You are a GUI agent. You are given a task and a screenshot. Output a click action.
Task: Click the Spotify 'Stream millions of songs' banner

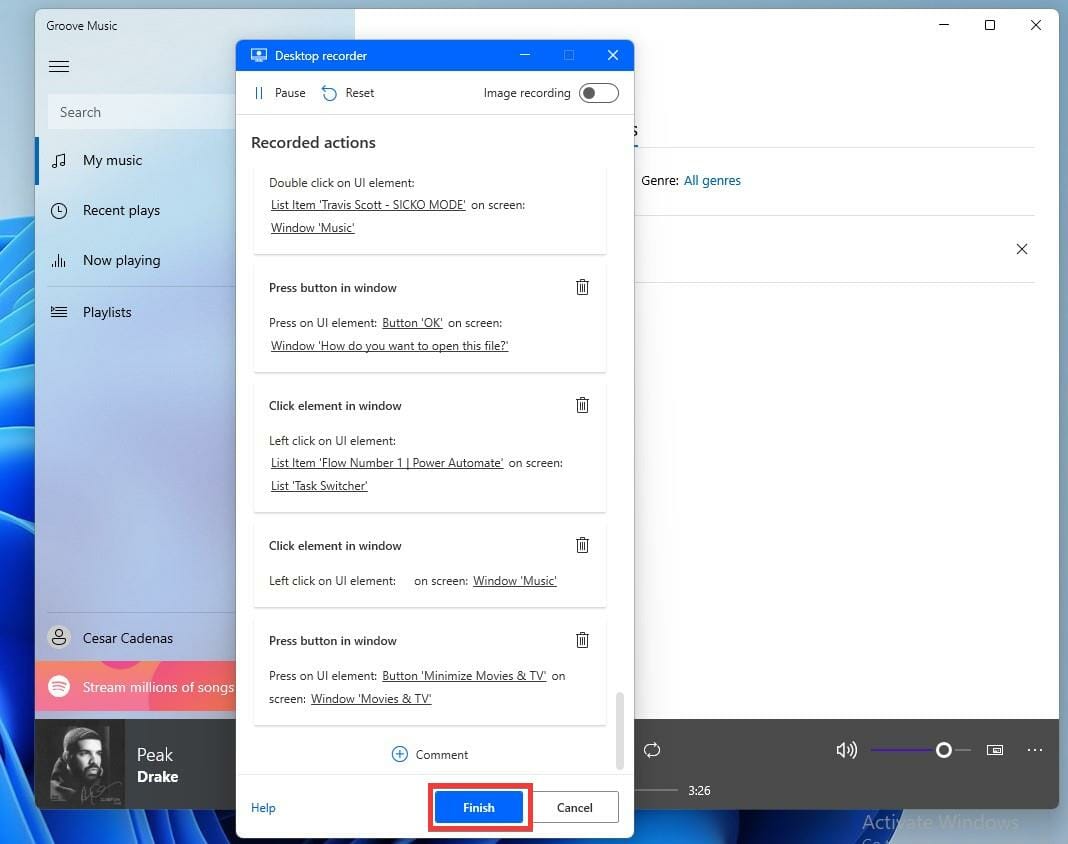(136, 687)
